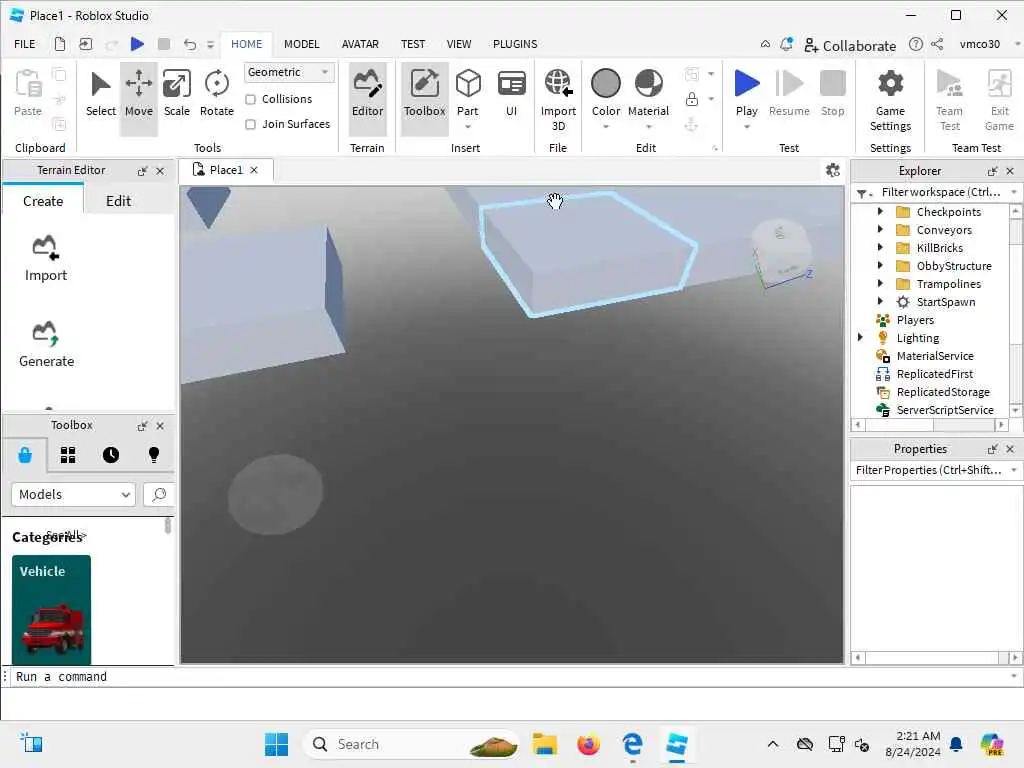
Task: Open the Color picker swatch
Action: click(x=605, y=84)
